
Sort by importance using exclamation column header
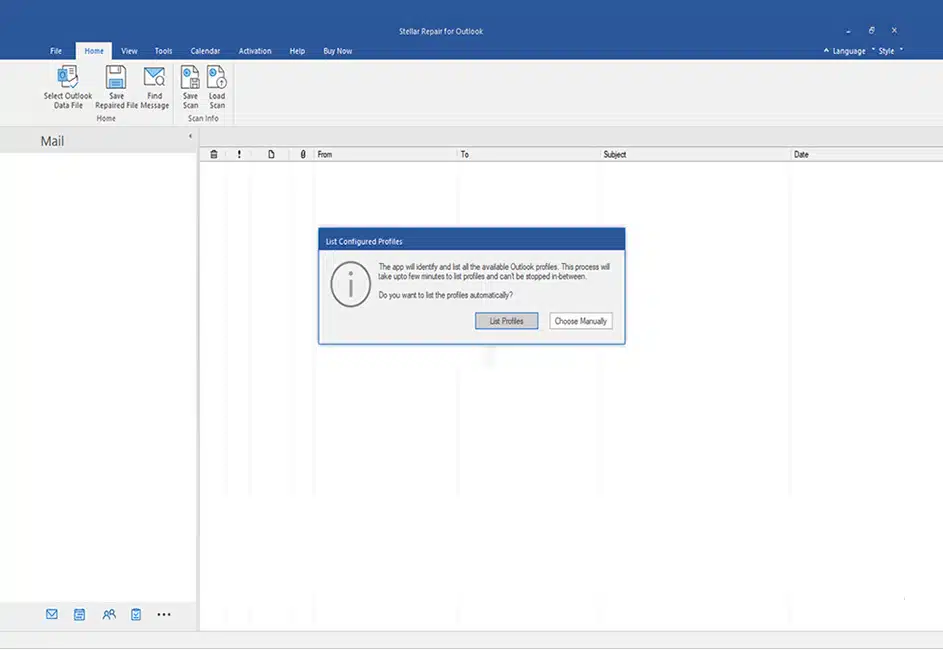tap(238, 154)
